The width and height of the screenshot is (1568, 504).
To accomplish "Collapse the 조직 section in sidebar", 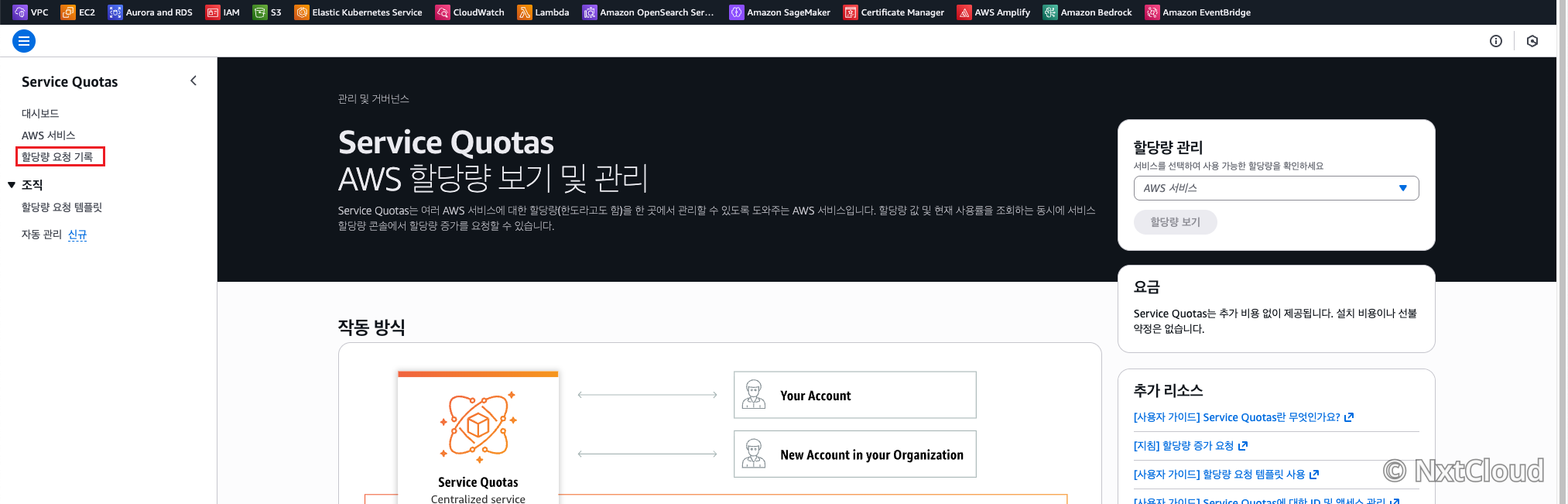I will point(12,185).
